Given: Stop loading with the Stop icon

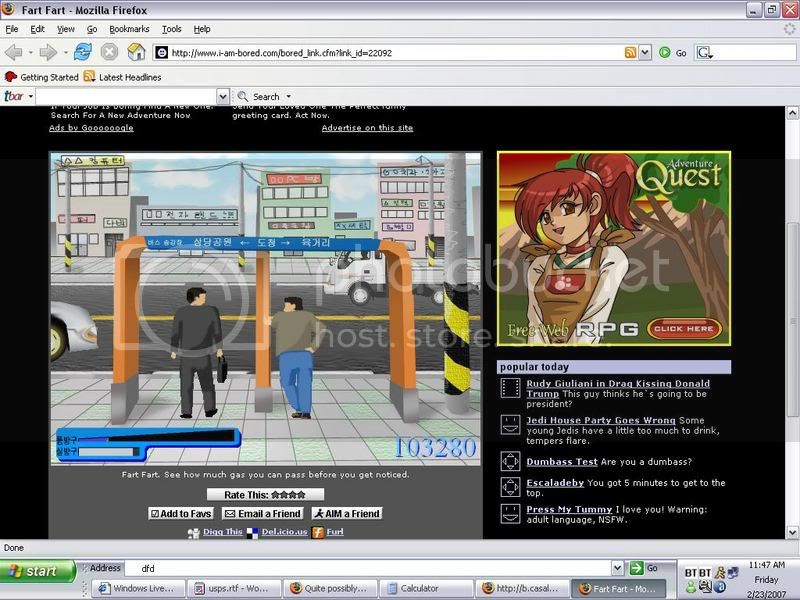Looking at the screenshot, I should pos(109,52).
